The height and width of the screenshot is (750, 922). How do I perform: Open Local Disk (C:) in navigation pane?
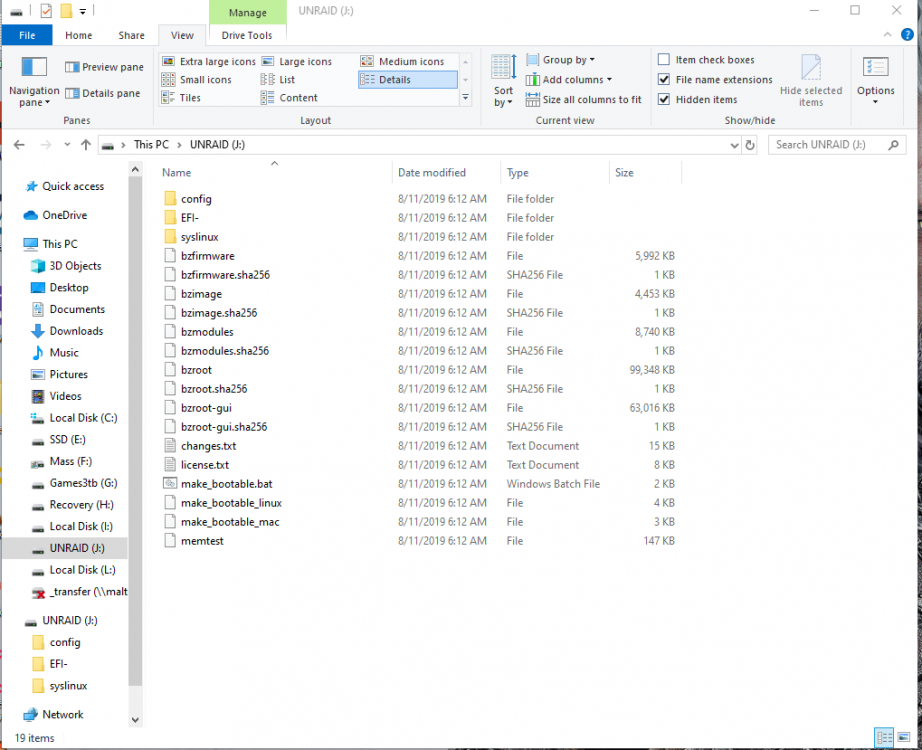(x=83, y=418)
